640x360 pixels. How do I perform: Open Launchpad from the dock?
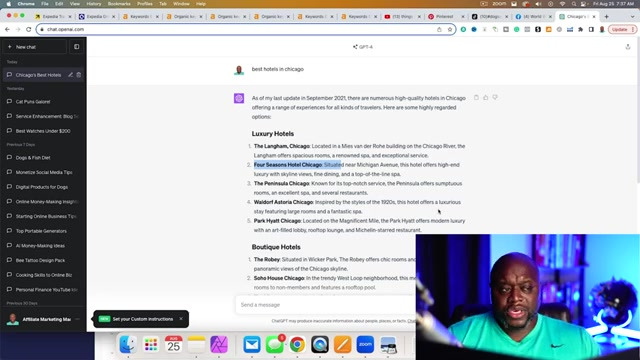[x=151, y=344]
